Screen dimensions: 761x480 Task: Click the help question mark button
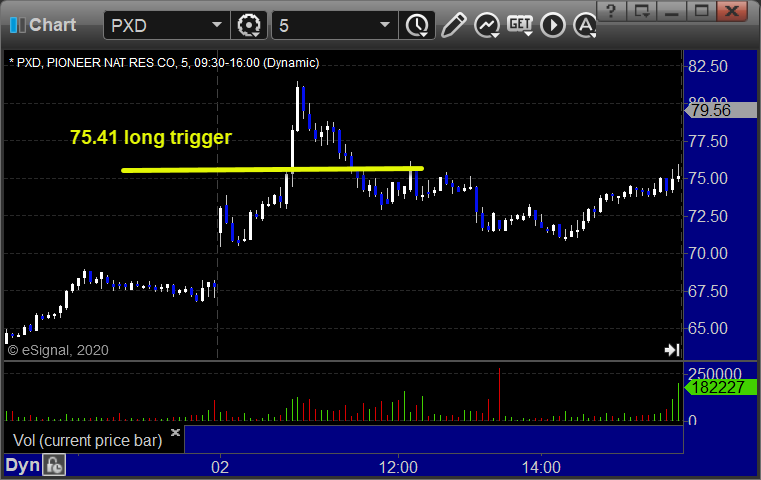coord(611,11)
